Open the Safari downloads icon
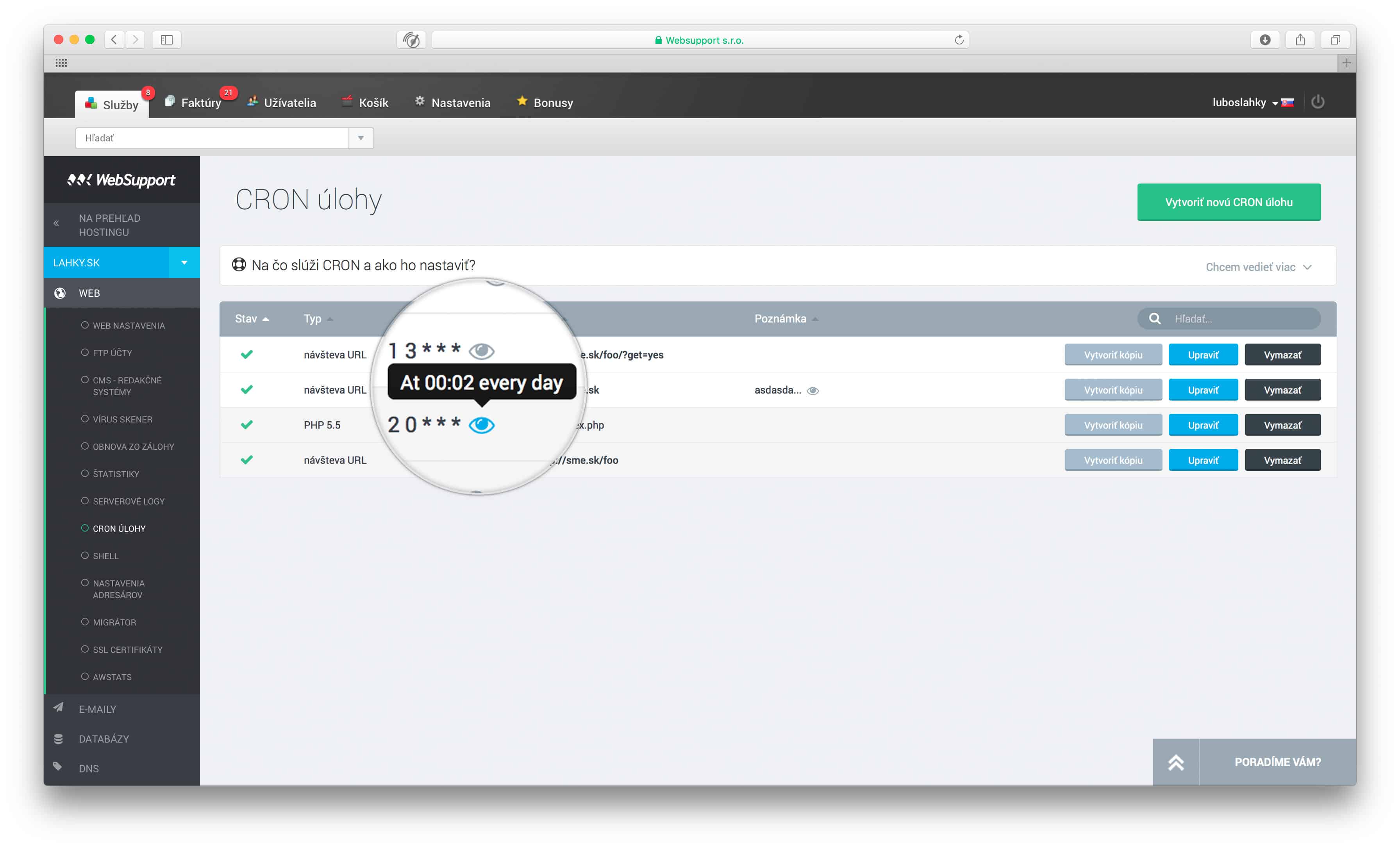 point(1265,39)
